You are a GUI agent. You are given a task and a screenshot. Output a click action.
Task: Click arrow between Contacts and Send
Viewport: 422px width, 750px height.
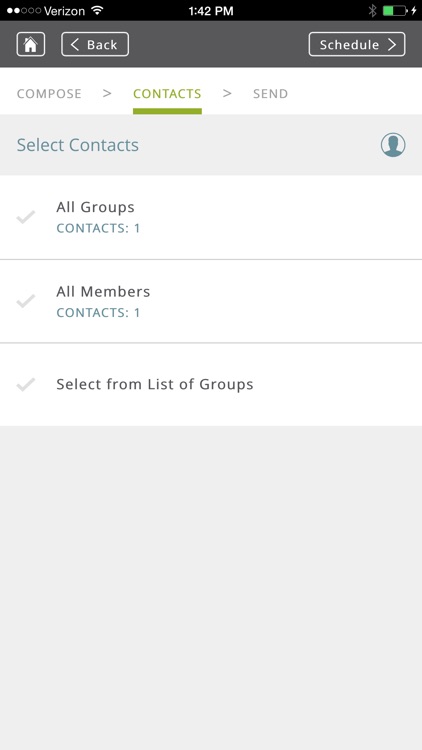227,93
